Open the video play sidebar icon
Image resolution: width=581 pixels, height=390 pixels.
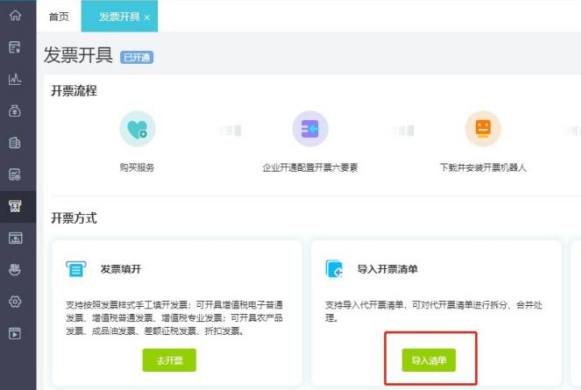click(15, 333)
